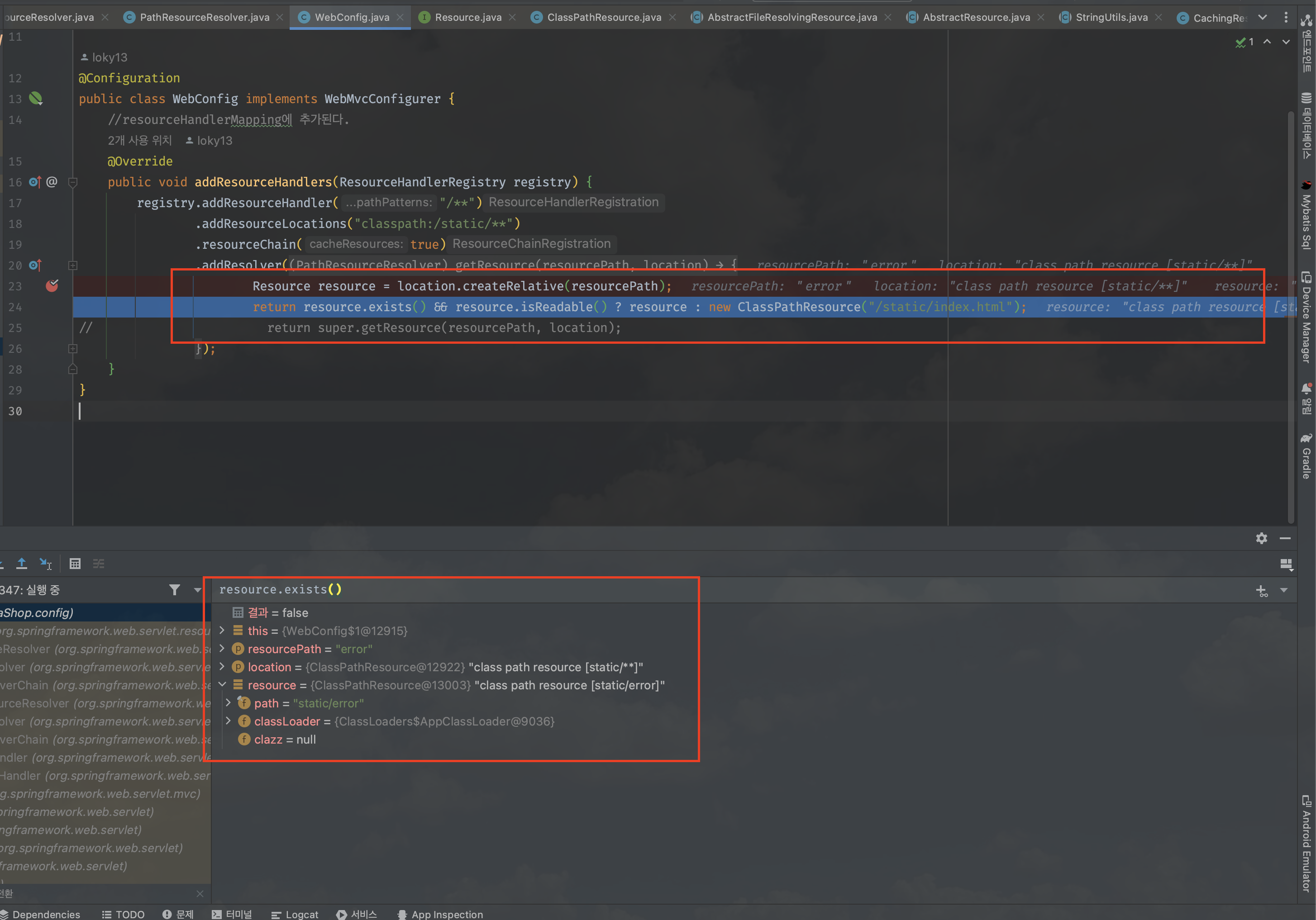Click the Run to Cursor icon
The width and height of the screenshot is (1316, 920).
(x=46, y=564)
